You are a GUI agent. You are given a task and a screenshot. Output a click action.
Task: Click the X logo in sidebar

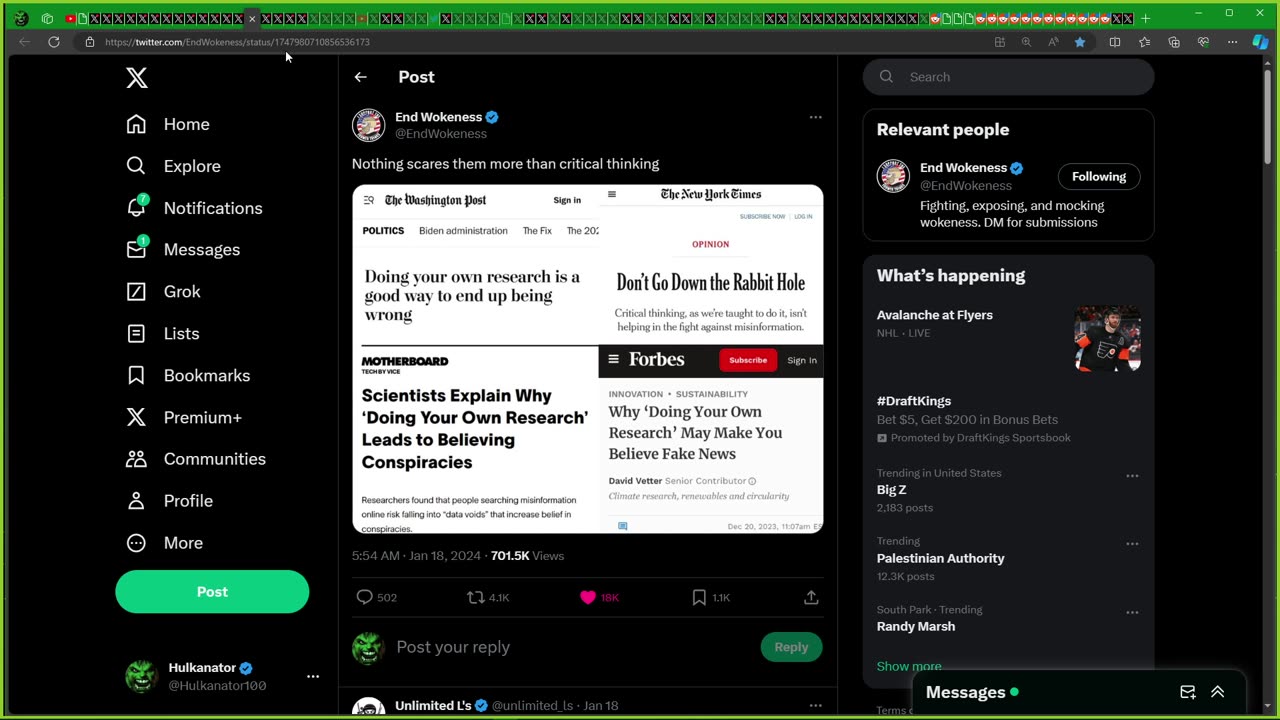pos(137,78)
